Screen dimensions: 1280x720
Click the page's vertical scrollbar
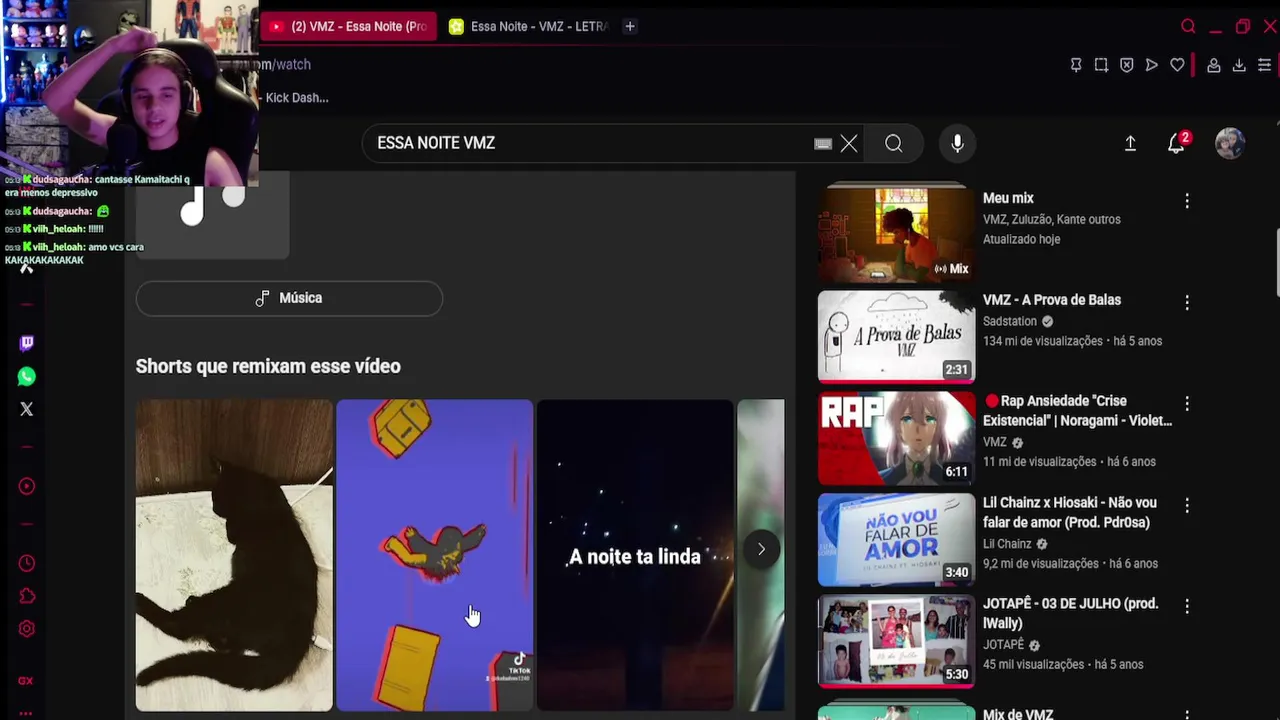pyautogui.click(x=1276, y=263)
